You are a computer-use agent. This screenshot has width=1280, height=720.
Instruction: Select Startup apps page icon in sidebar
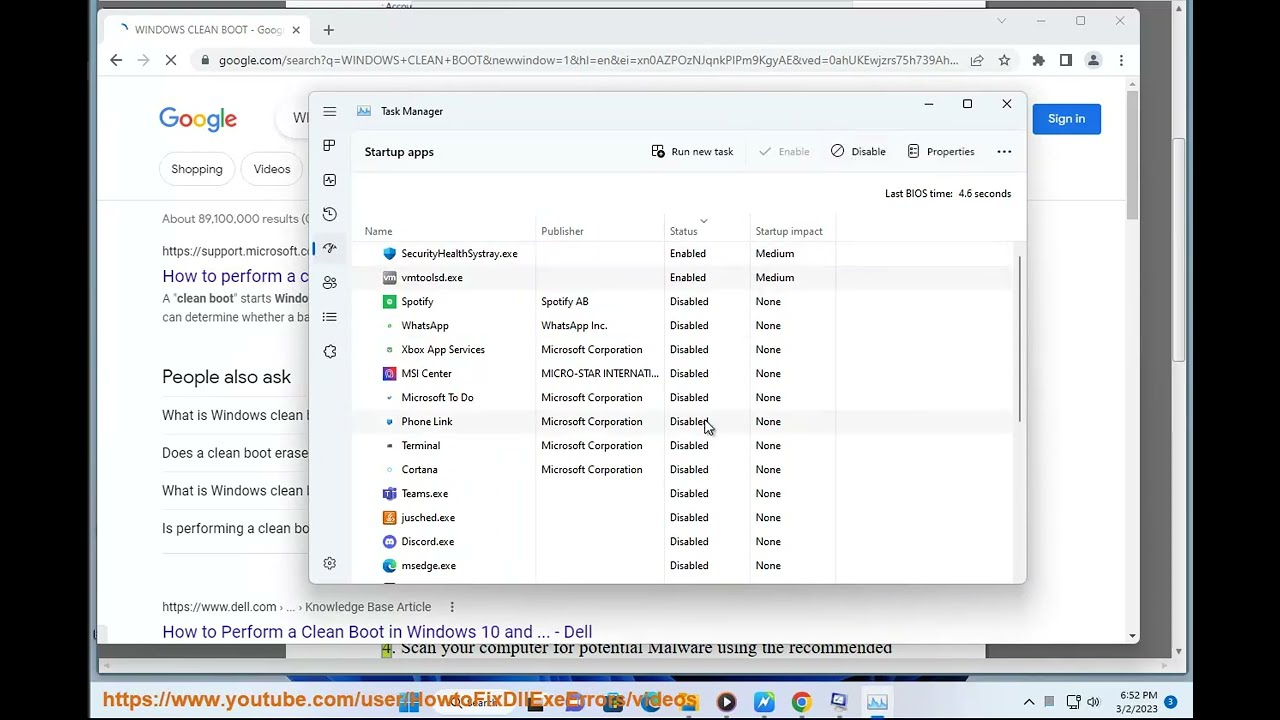329,248
